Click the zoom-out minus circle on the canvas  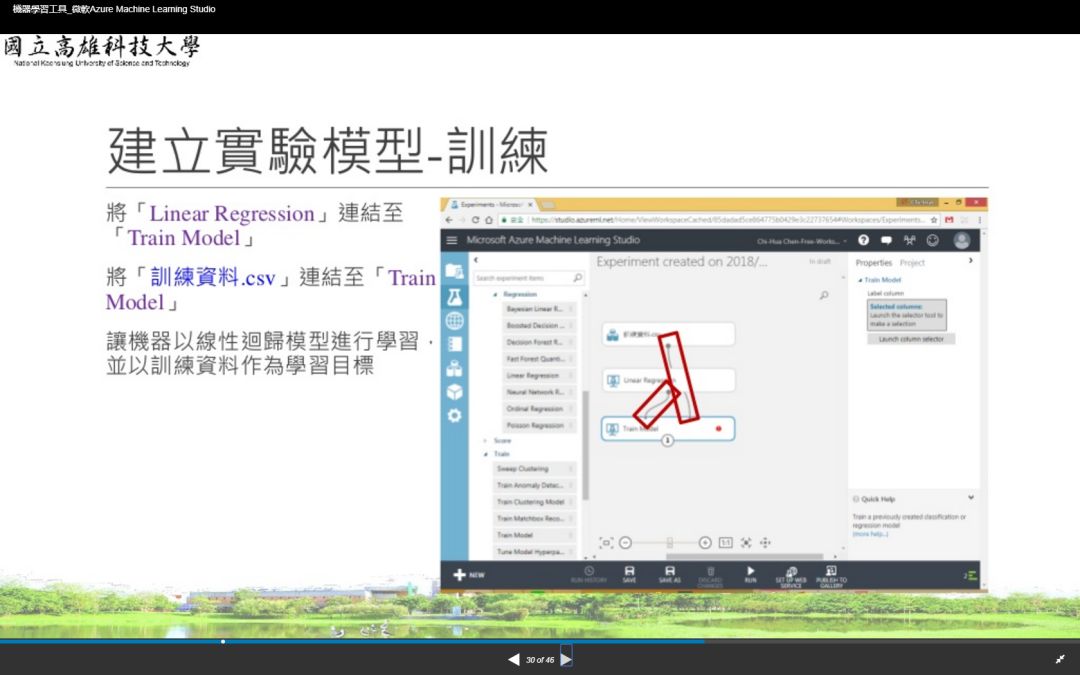coord(625,543)
